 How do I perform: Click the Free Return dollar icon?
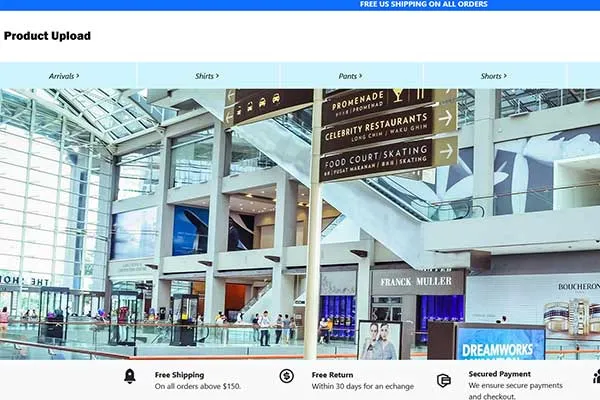pyautogui.click(x=287, y=376)
